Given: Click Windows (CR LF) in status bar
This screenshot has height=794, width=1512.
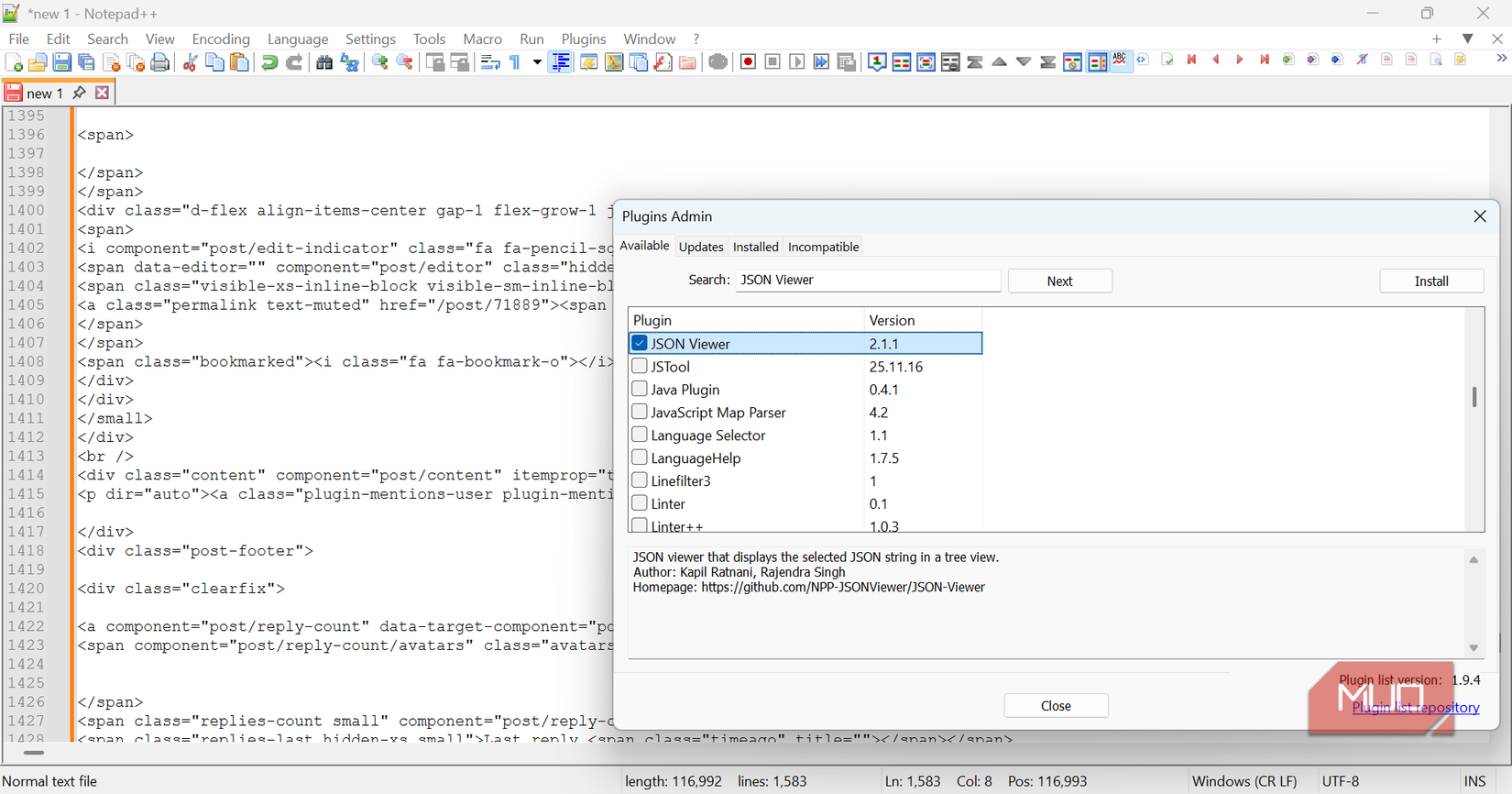Looking at the screenshot, I should tap(1244, 781).
